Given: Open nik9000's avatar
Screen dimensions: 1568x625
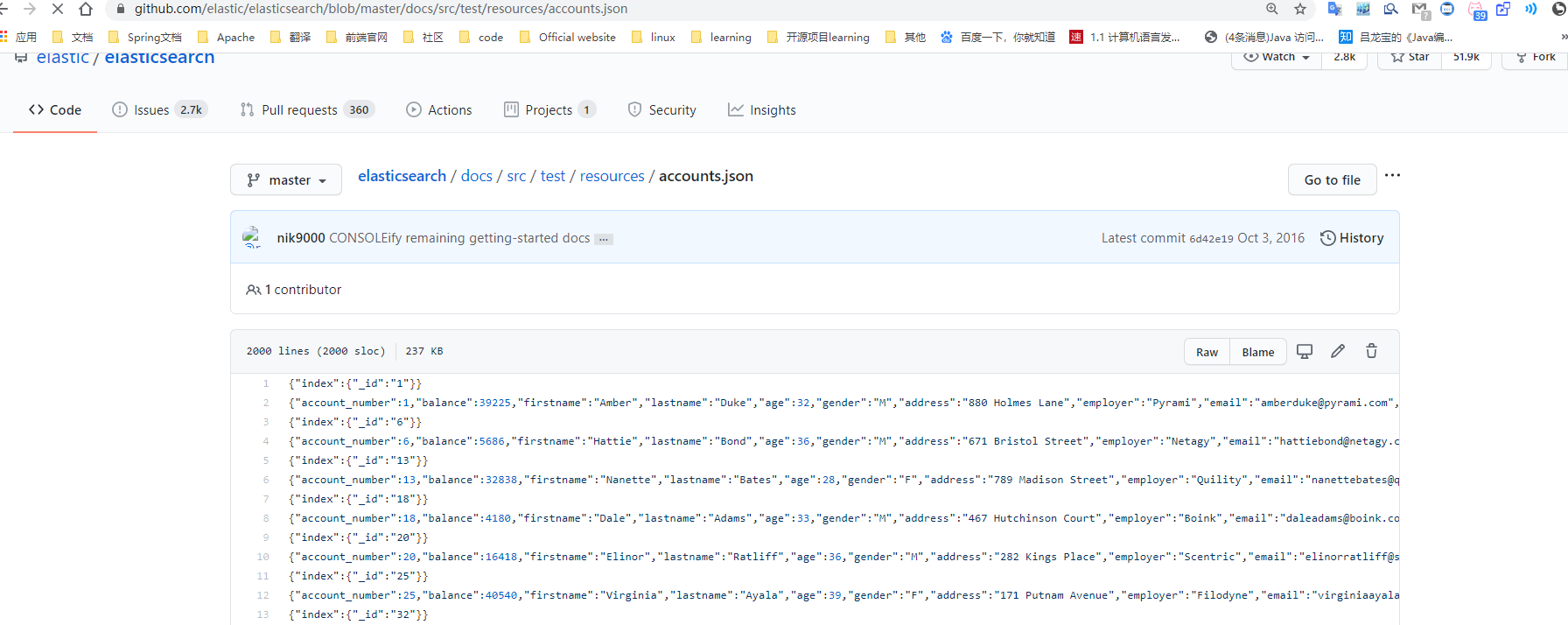Looking at the screenshot, I should [x=253, y=237].
